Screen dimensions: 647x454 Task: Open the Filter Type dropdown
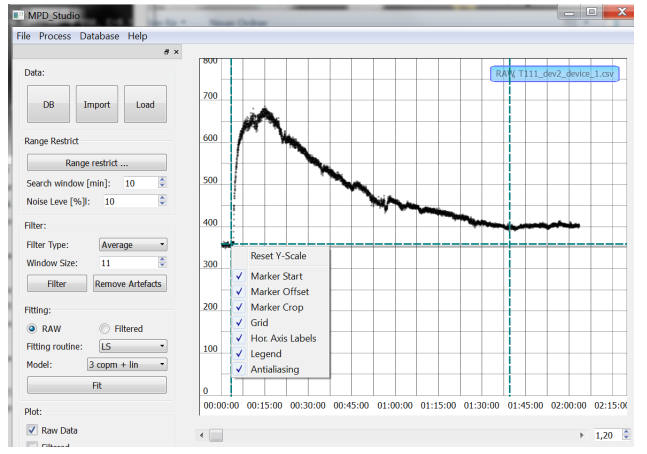click(x=133, y=244)
